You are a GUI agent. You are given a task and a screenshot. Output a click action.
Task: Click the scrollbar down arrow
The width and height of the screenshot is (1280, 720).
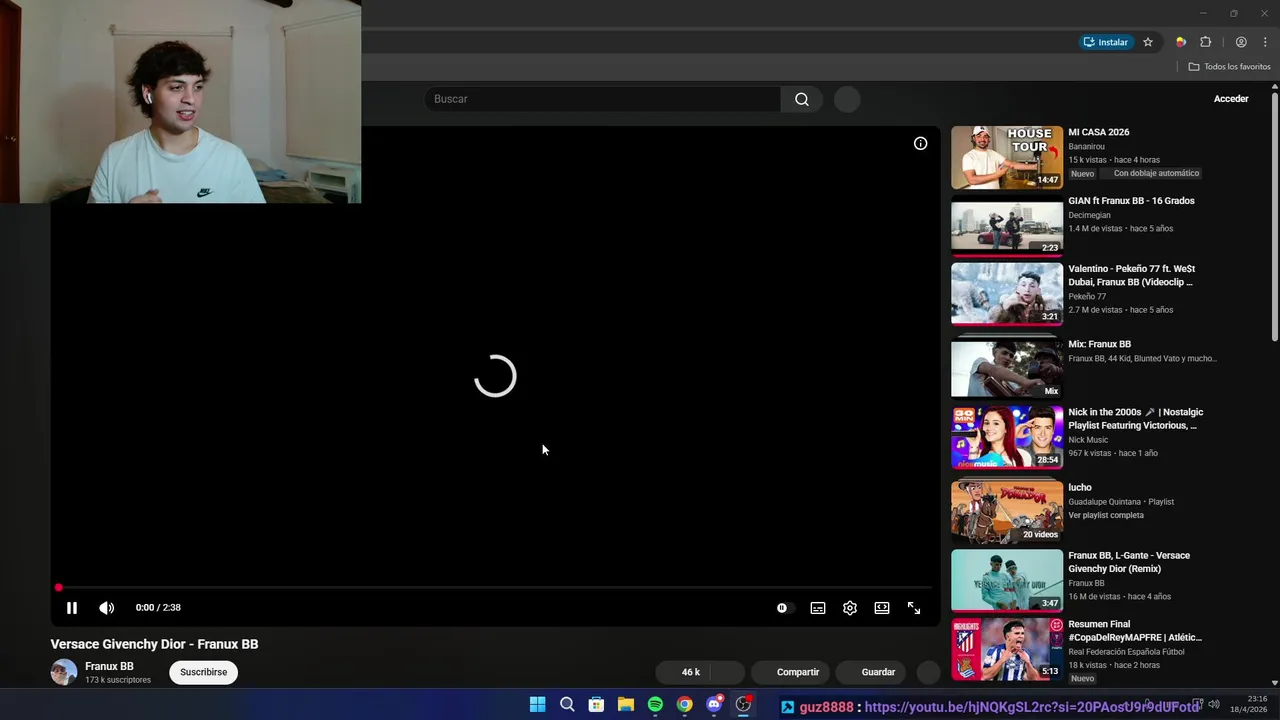coord(1275,685)
